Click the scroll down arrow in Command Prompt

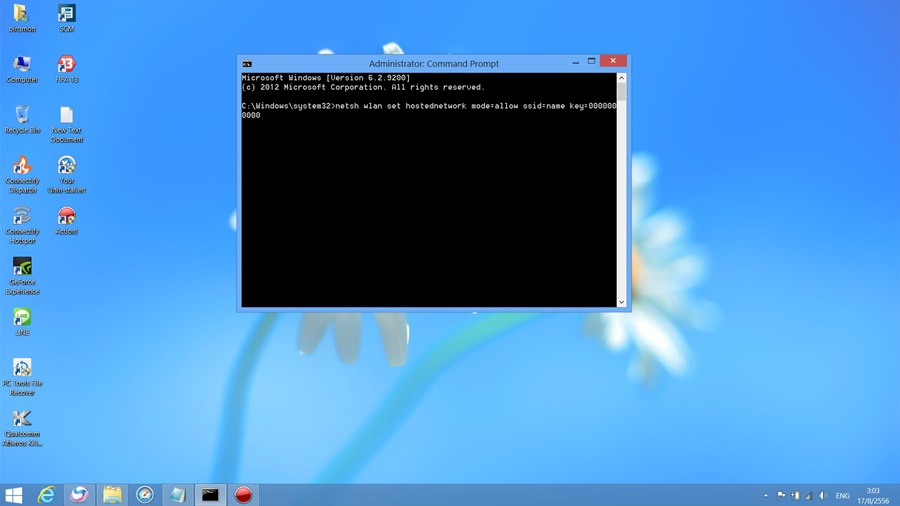pos(622,302)
